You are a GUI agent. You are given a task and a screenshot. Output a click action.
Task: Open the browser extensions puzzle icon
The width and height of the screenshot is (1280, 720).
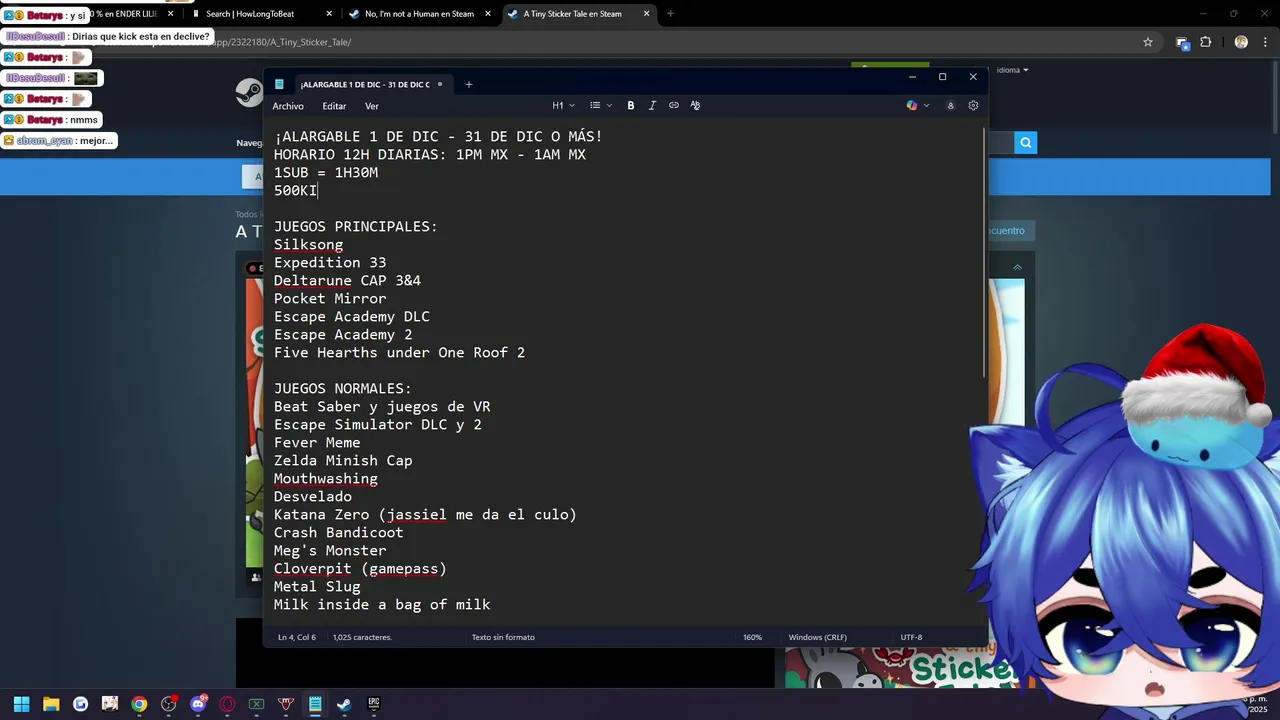1205,42
